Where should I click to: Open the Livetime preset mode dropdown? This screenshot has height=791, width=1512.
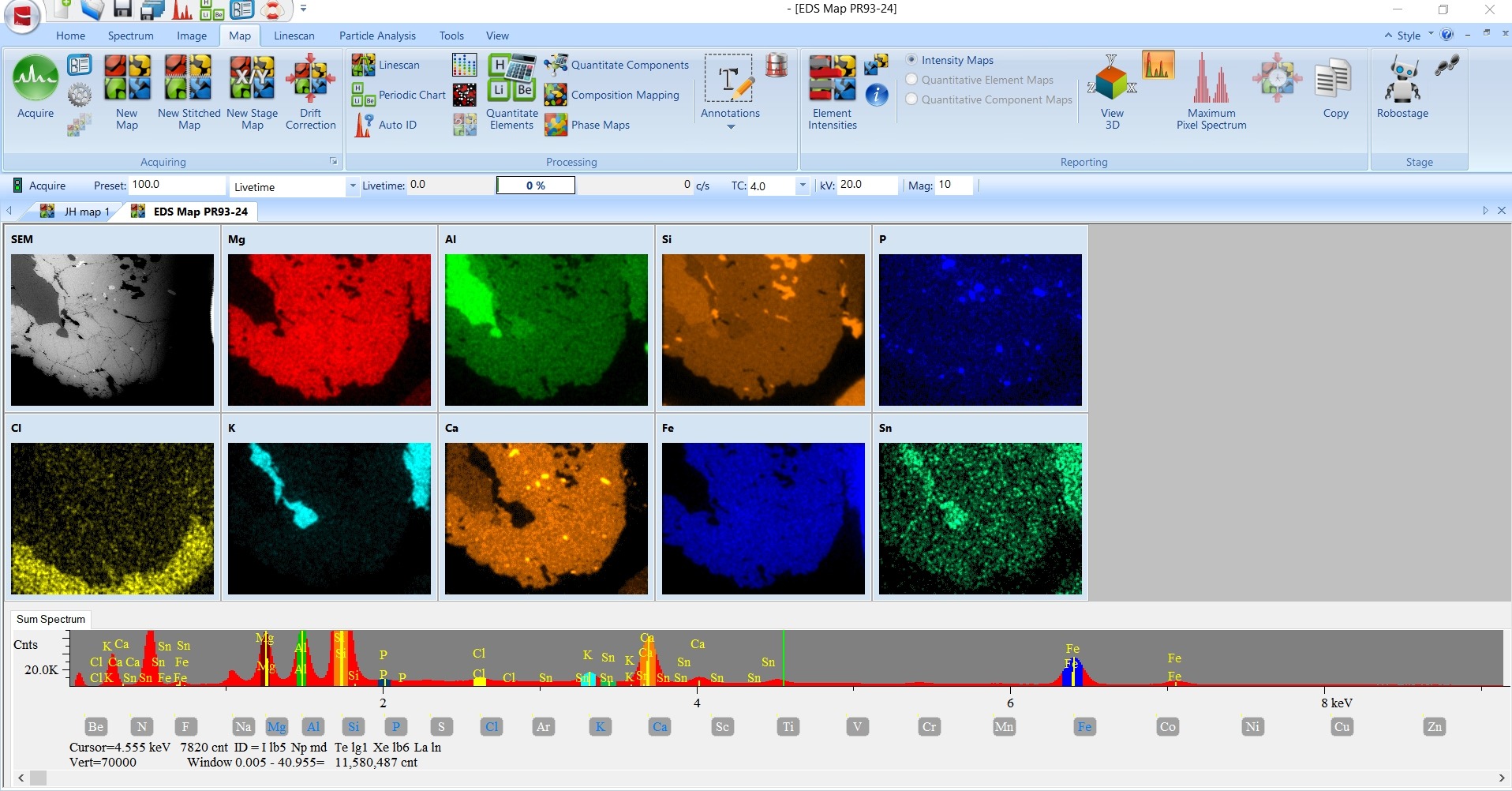[352, 186]
